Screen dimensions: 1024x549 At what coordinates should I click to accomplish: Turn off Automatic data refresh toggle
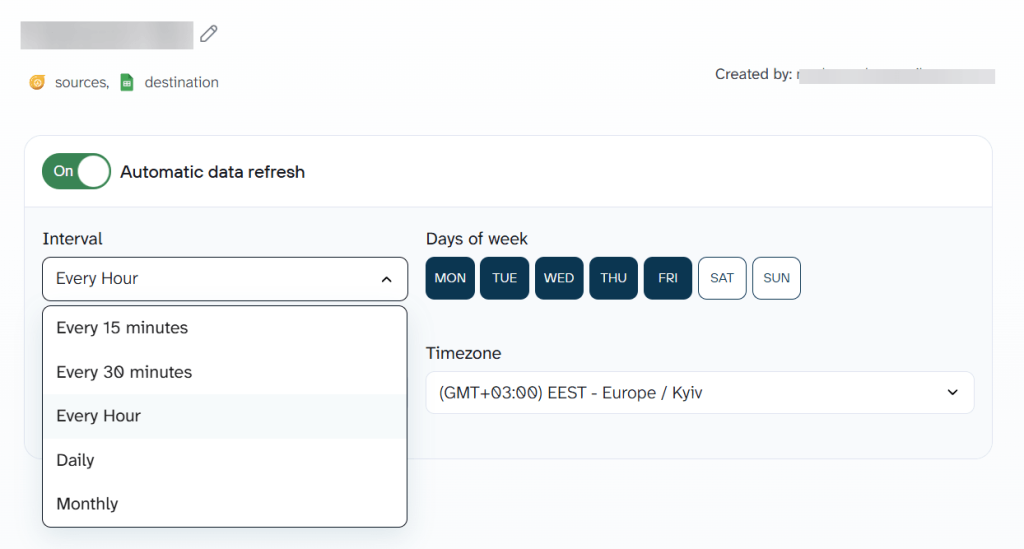76,171
